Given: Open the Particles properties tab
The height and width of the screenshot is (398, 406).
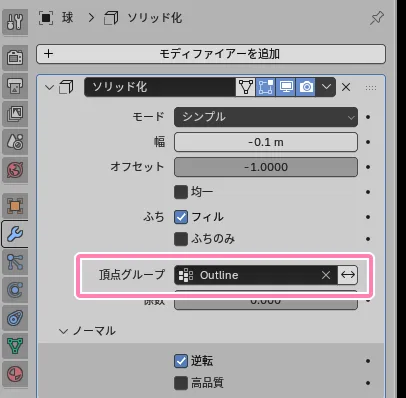Looking at the screenshot, I should pos(15,262).
